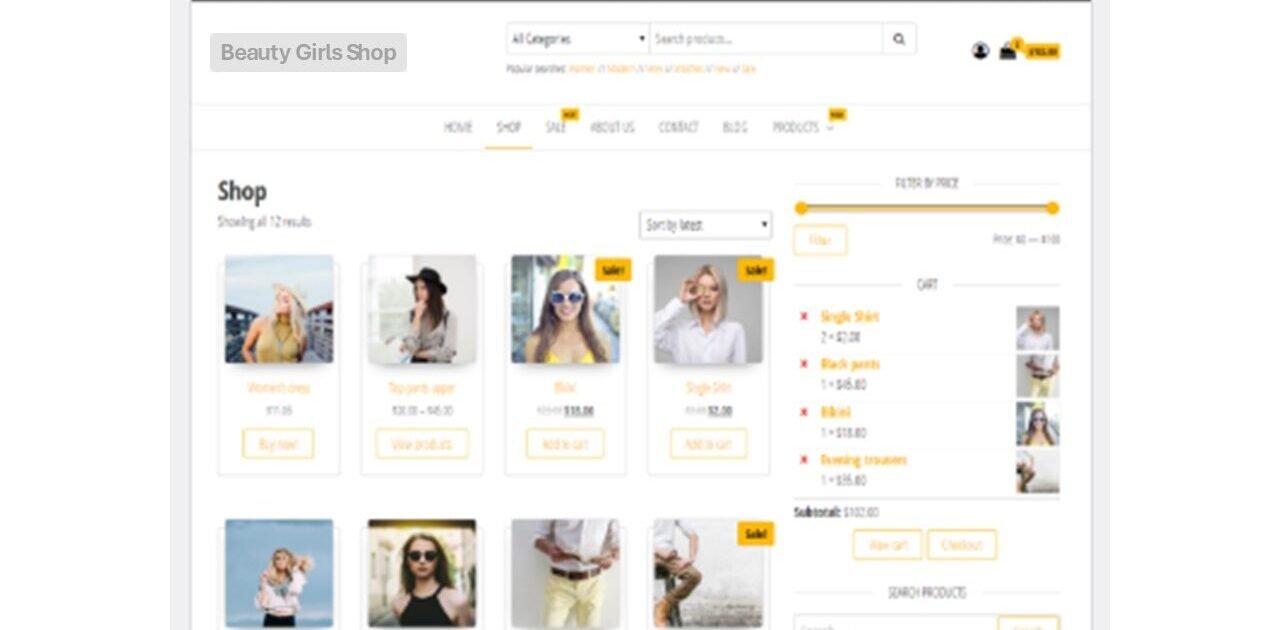1280x630 pixels.
Task: Open the Contact menu item
Action: click(678, 127)
